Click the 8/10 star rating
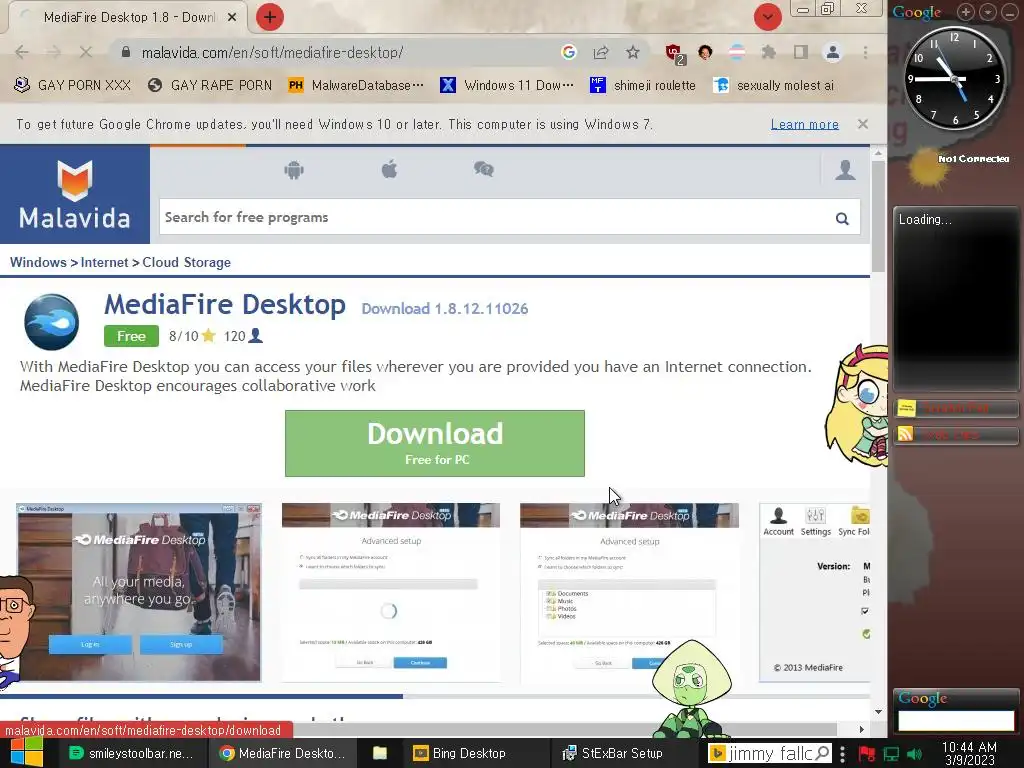1024x768 pixels. tap(192, 336)
